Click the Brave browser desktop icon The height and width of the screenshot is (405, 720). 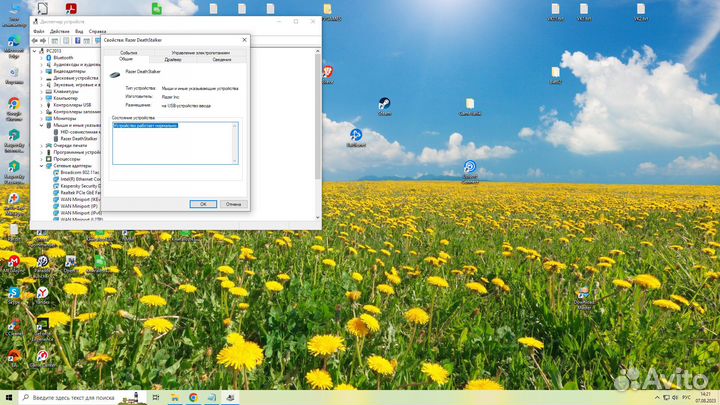pos(327,72)
